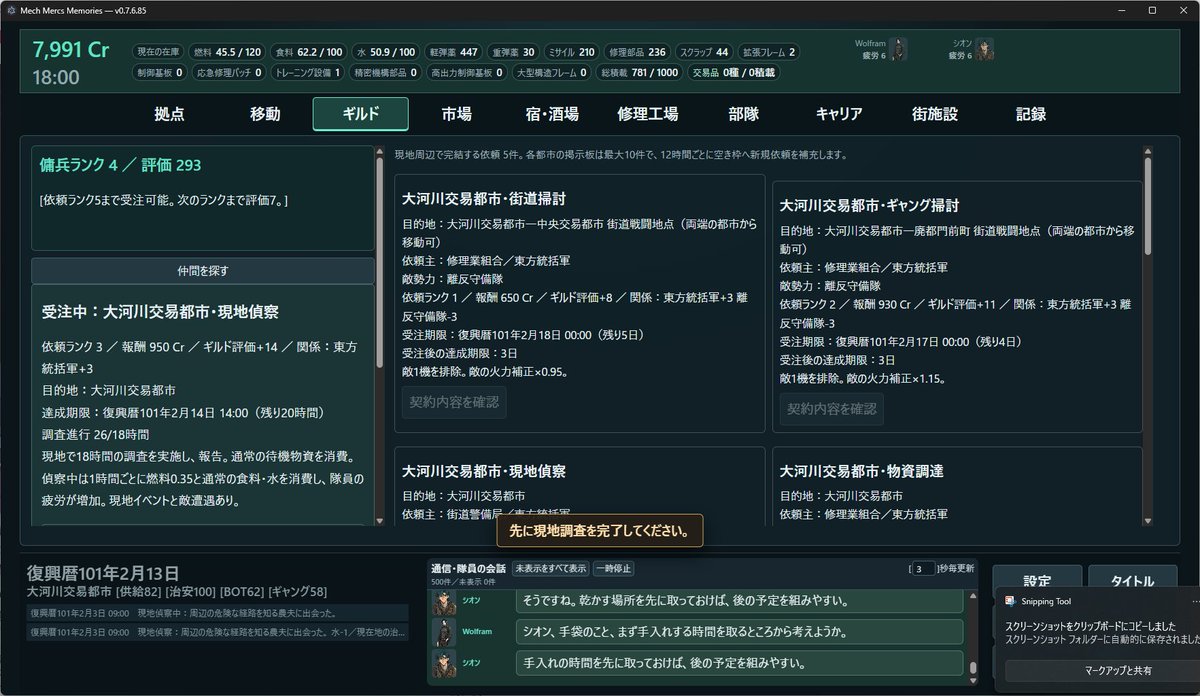Click 契約内容を確認 on the ギャング掃討 card
The height and width of the screenshot is (696, 1200).
click(x=832, y=409)
